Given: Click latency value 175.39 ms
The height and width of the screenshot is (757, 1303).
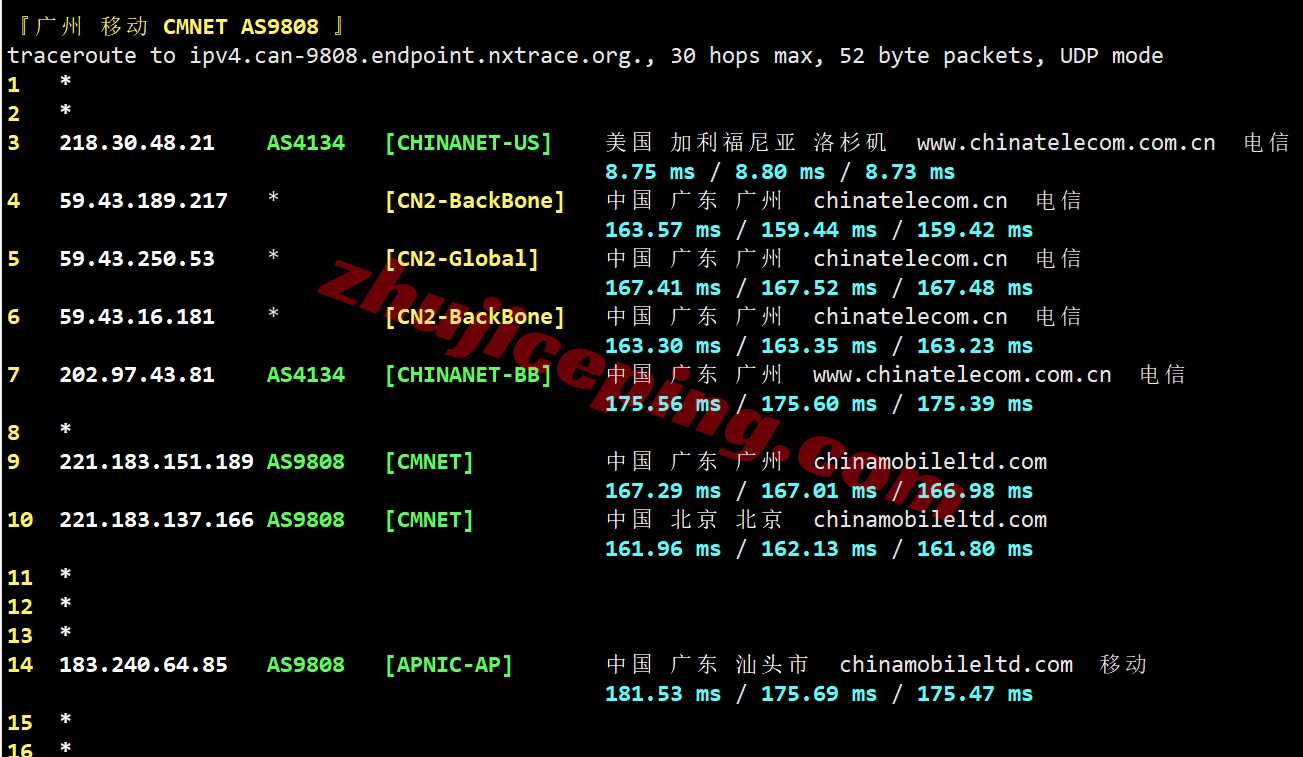Looking at the screenshot, I should (975, 404).
